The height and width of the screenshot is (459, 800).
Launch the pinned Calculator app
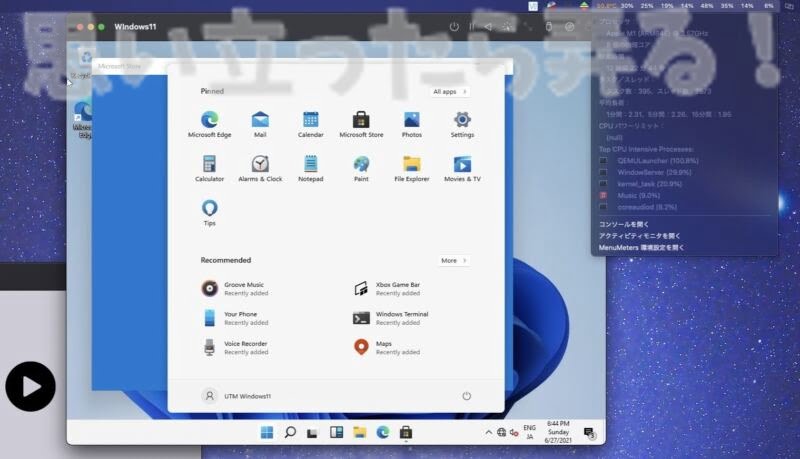tap(209, 168)
